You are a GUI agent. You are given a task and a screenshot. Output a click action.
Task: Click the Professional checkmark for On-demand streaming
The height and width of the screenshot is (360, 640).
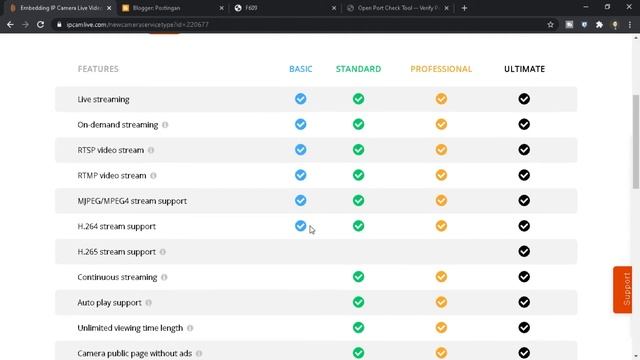click(441, 124)
